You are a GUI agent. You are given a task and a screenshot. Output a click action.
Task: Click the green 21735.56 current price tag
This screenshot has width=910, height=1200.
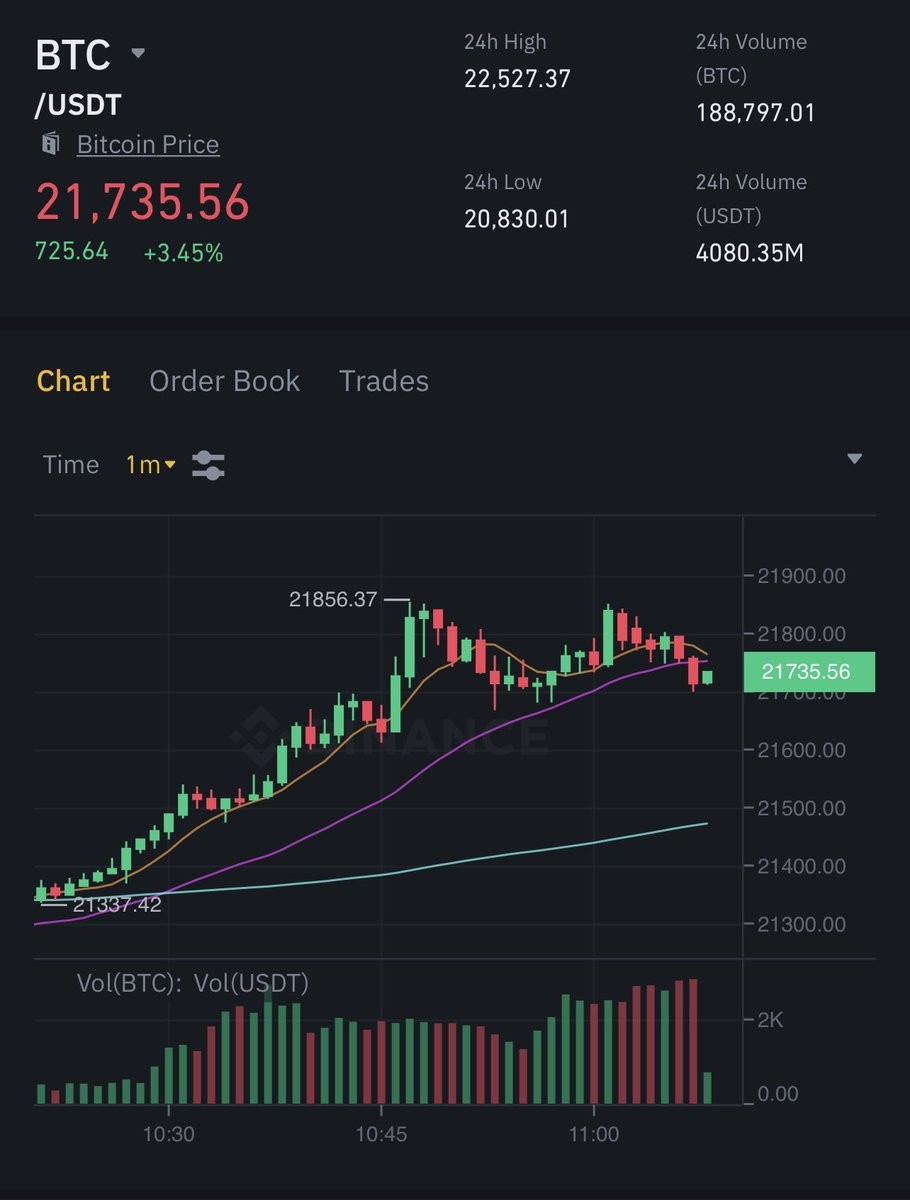click(x=805, y=672)
